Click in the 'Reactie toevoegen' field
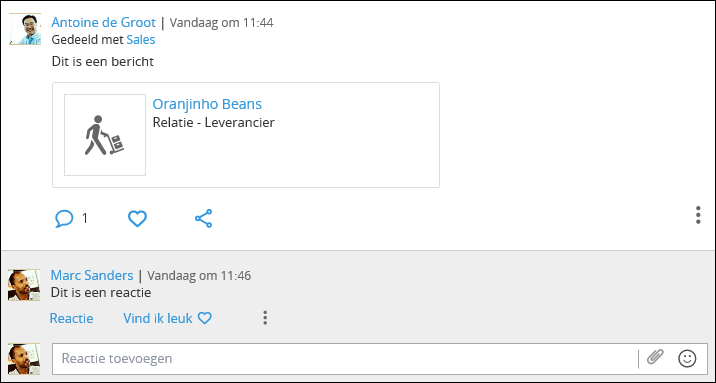This screenshot has height=383, width=716. [x=345, y=358]
